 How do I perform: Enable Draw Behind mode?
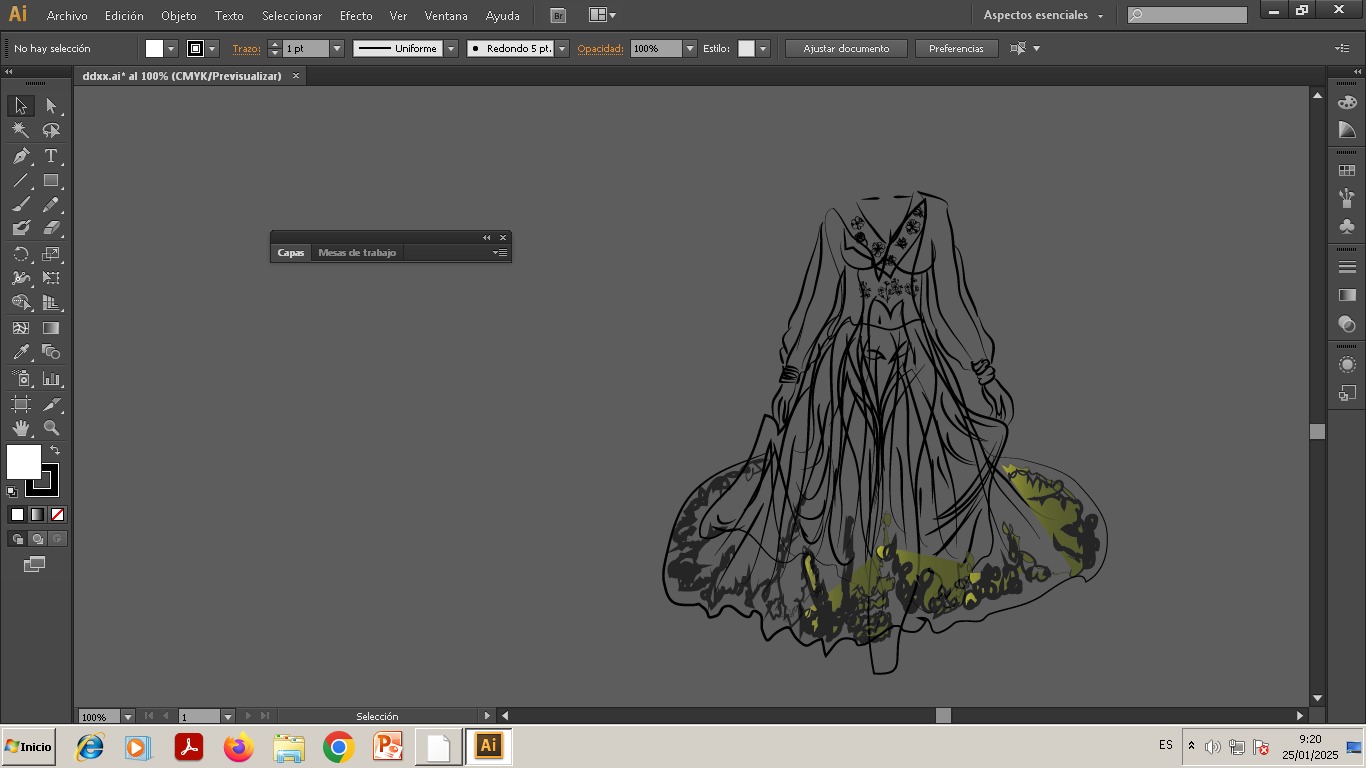(x=37, y=539)
